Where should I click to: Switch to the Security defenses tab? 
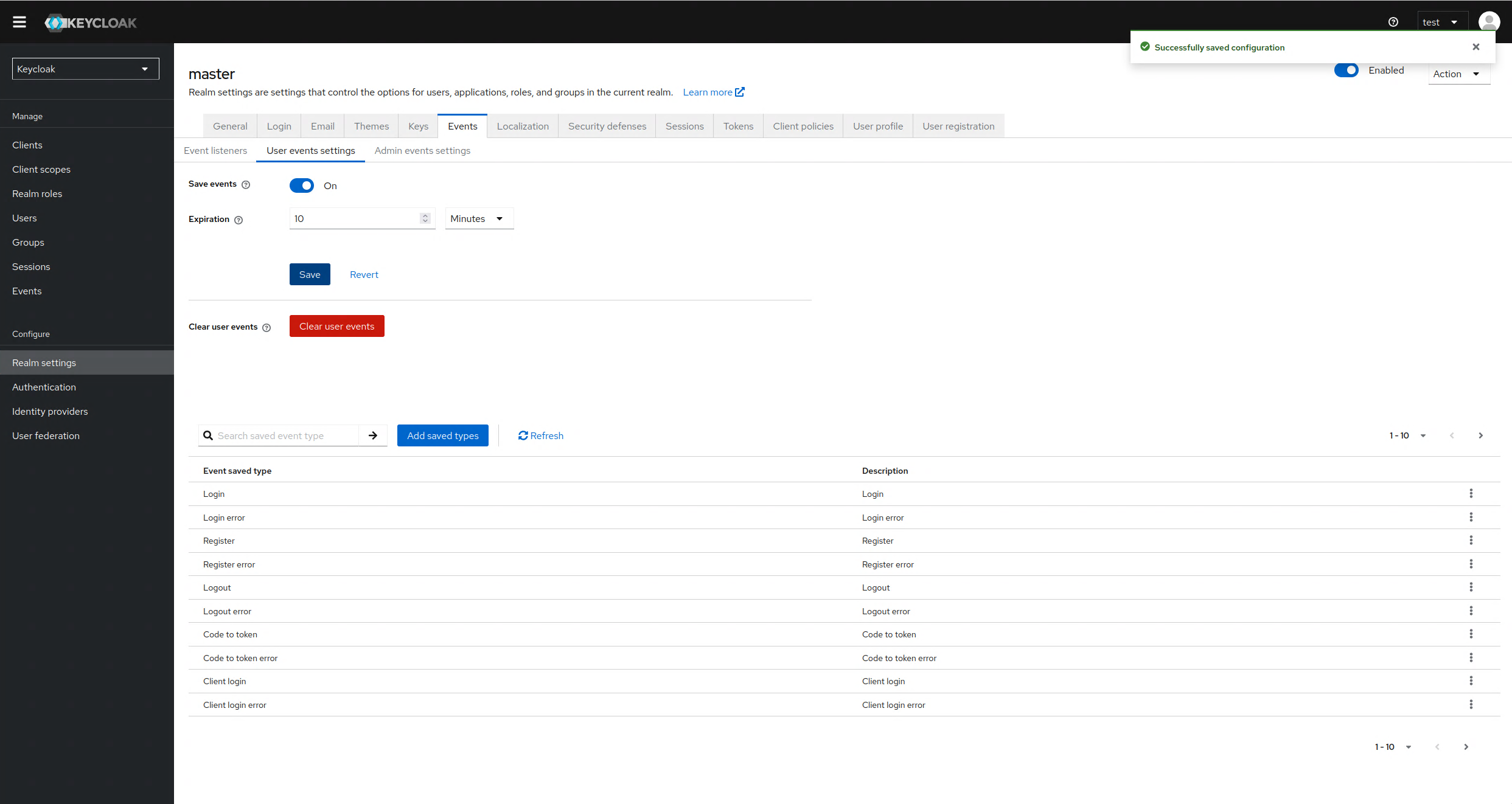coord(607,126)
